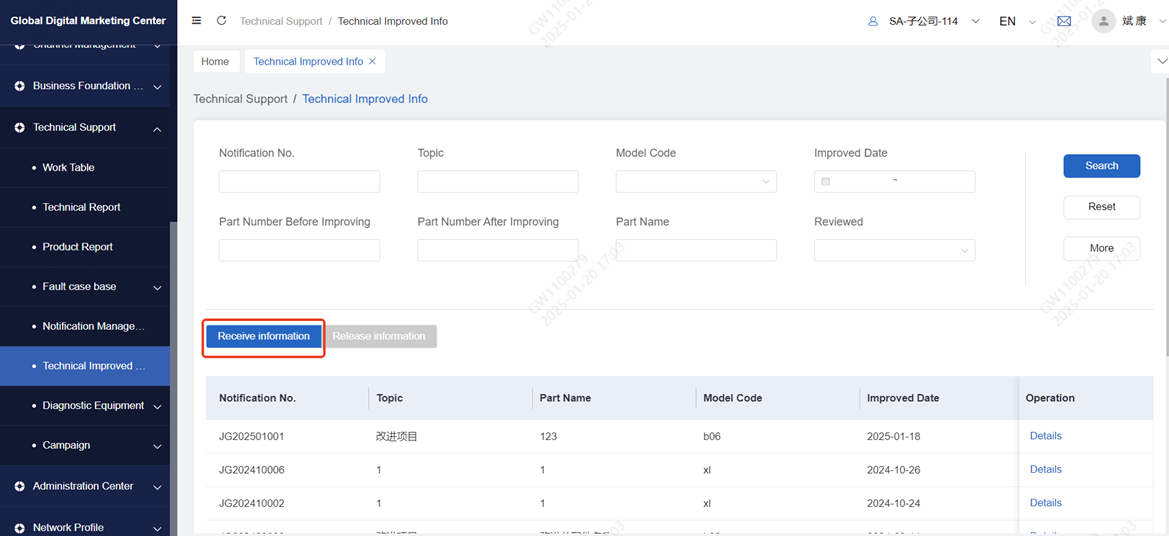The width and height of the screenshot is (1169, 536).
Task: Click the hamburger menu collapse icon
Action: [197, 21]
